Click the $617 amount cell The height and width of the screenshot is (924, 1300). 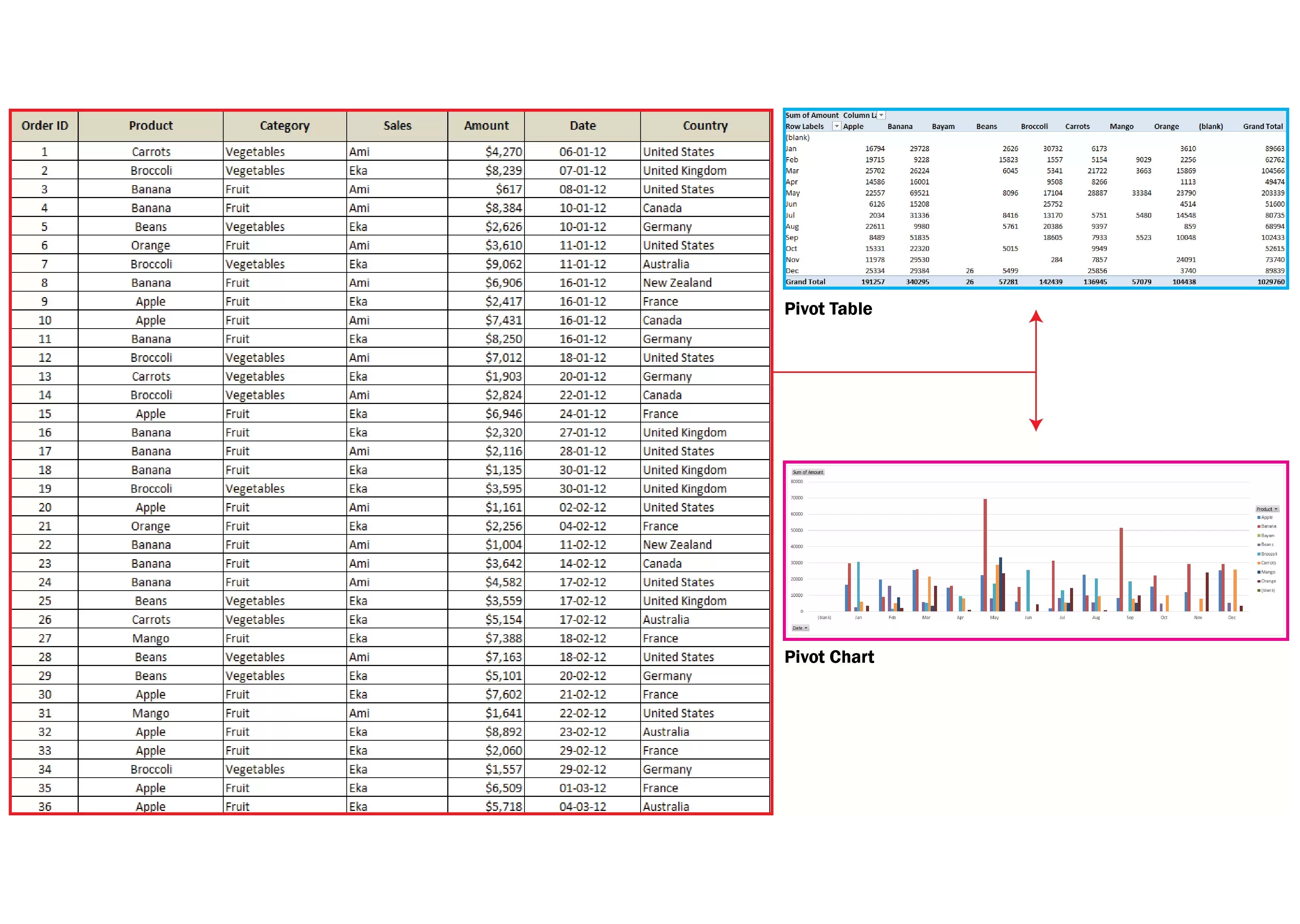click(486, 190)
